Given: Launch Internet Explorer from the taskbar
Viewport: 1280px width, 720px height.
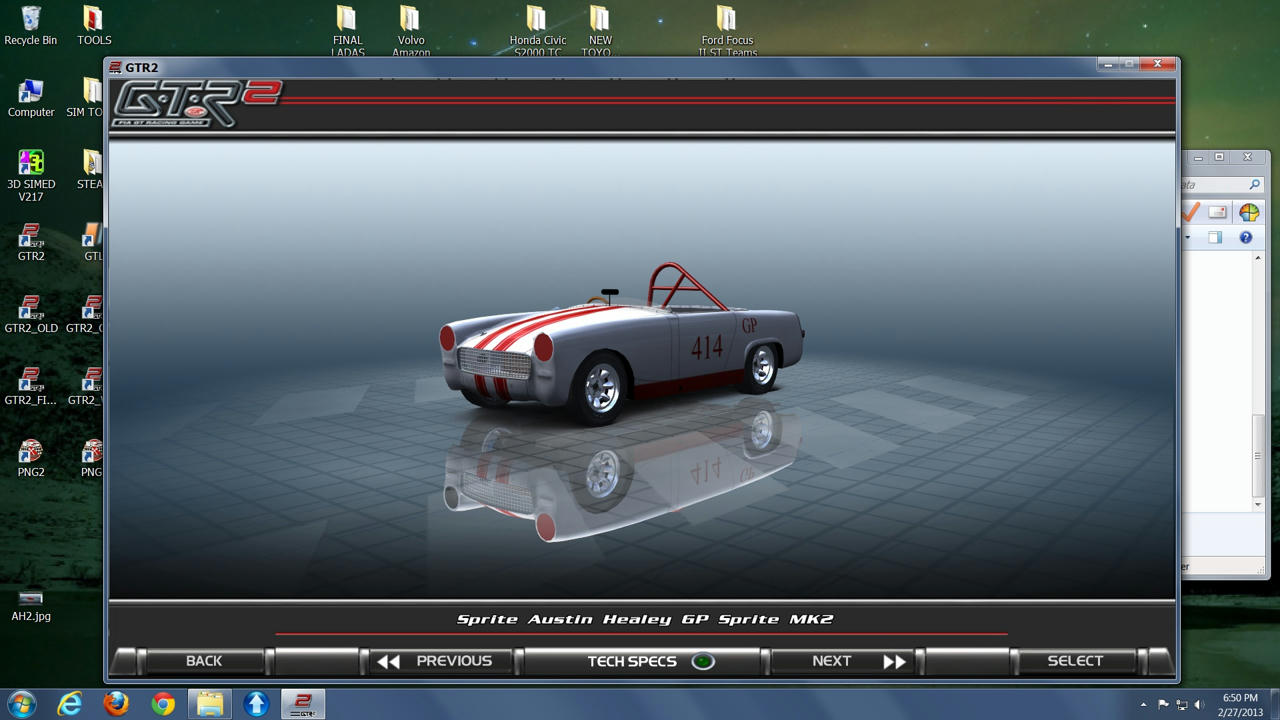Looking at the screenshot, I should (69, 704).
